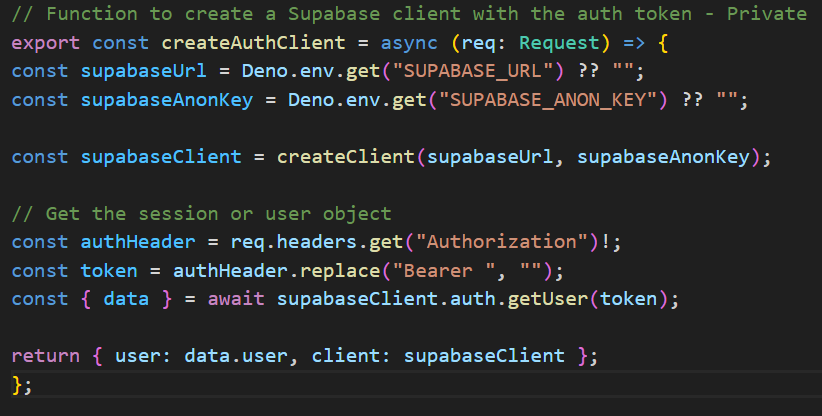The height and width of the screenshot is (416, 822).
Task: Click the string "Authorization"
Action: tap(501, 242)
